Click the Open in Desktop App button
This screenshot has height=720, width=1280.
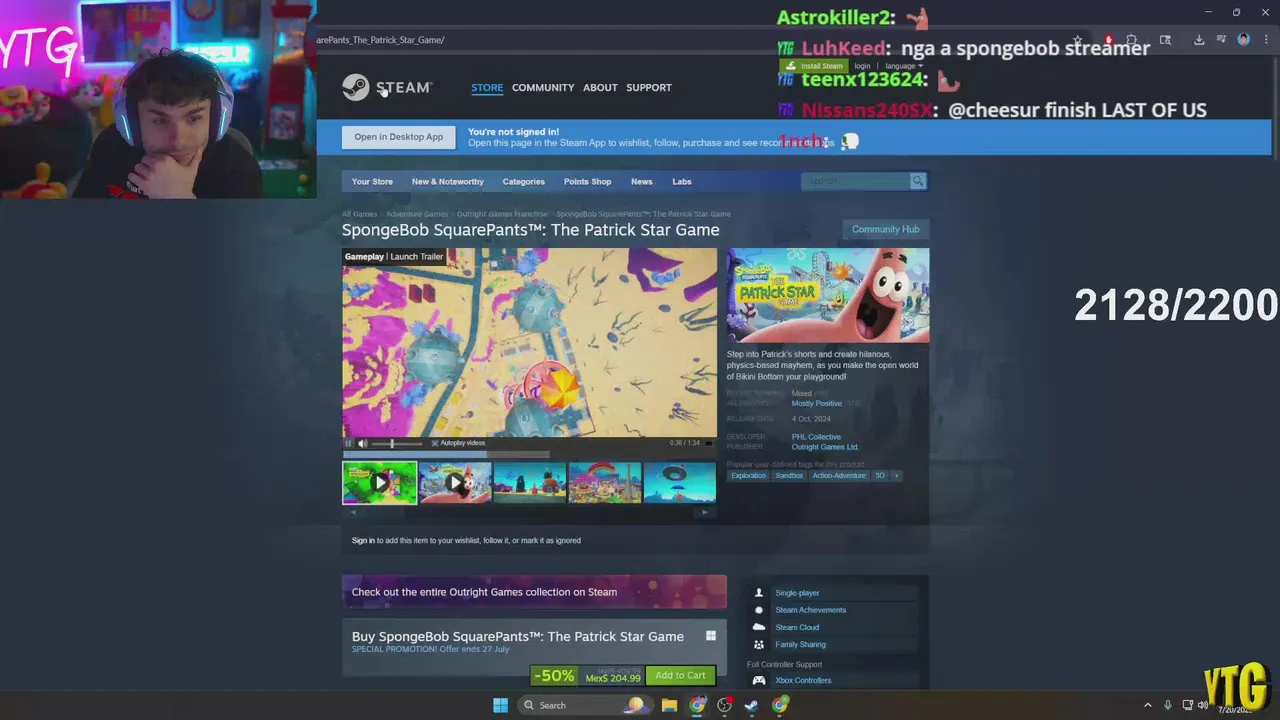pyautogui.click(x=398, y=137)
